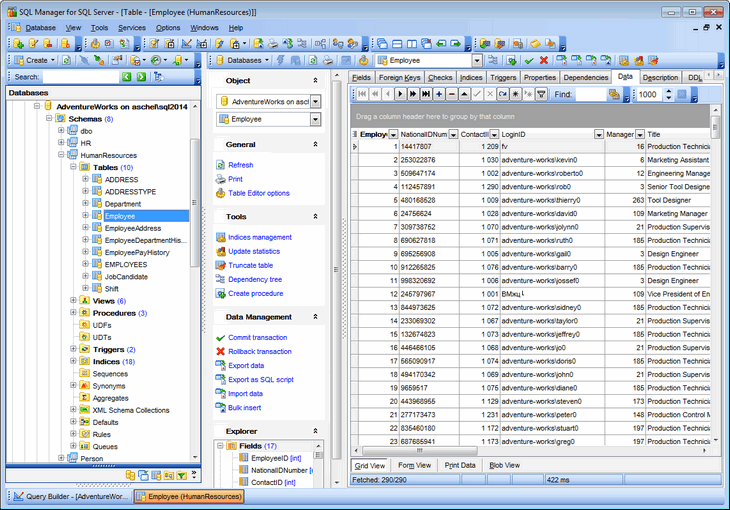
Task: Click the Print link in General panel
Action: (235, 179)
